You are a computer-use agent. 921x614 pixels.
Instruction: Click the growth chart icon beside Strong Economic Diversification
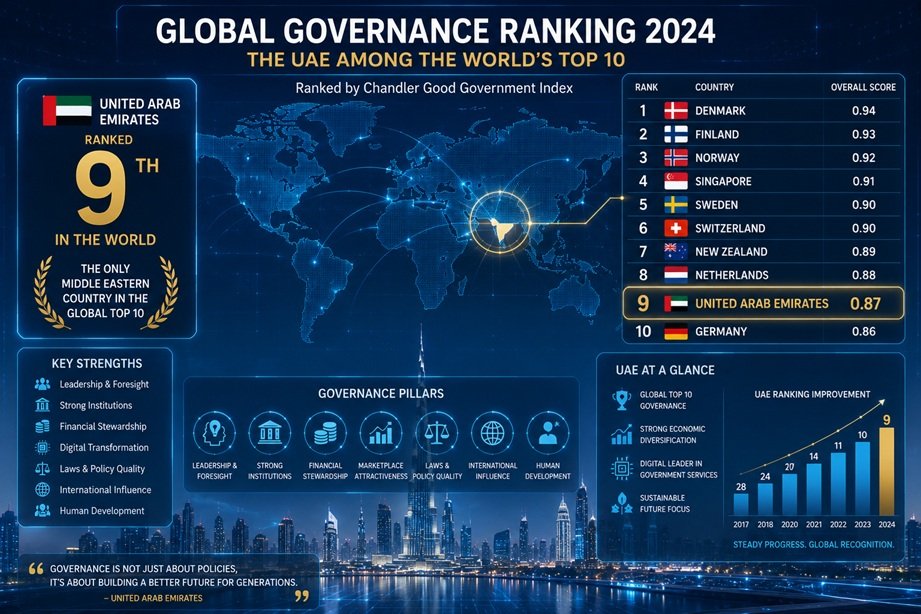621,435
